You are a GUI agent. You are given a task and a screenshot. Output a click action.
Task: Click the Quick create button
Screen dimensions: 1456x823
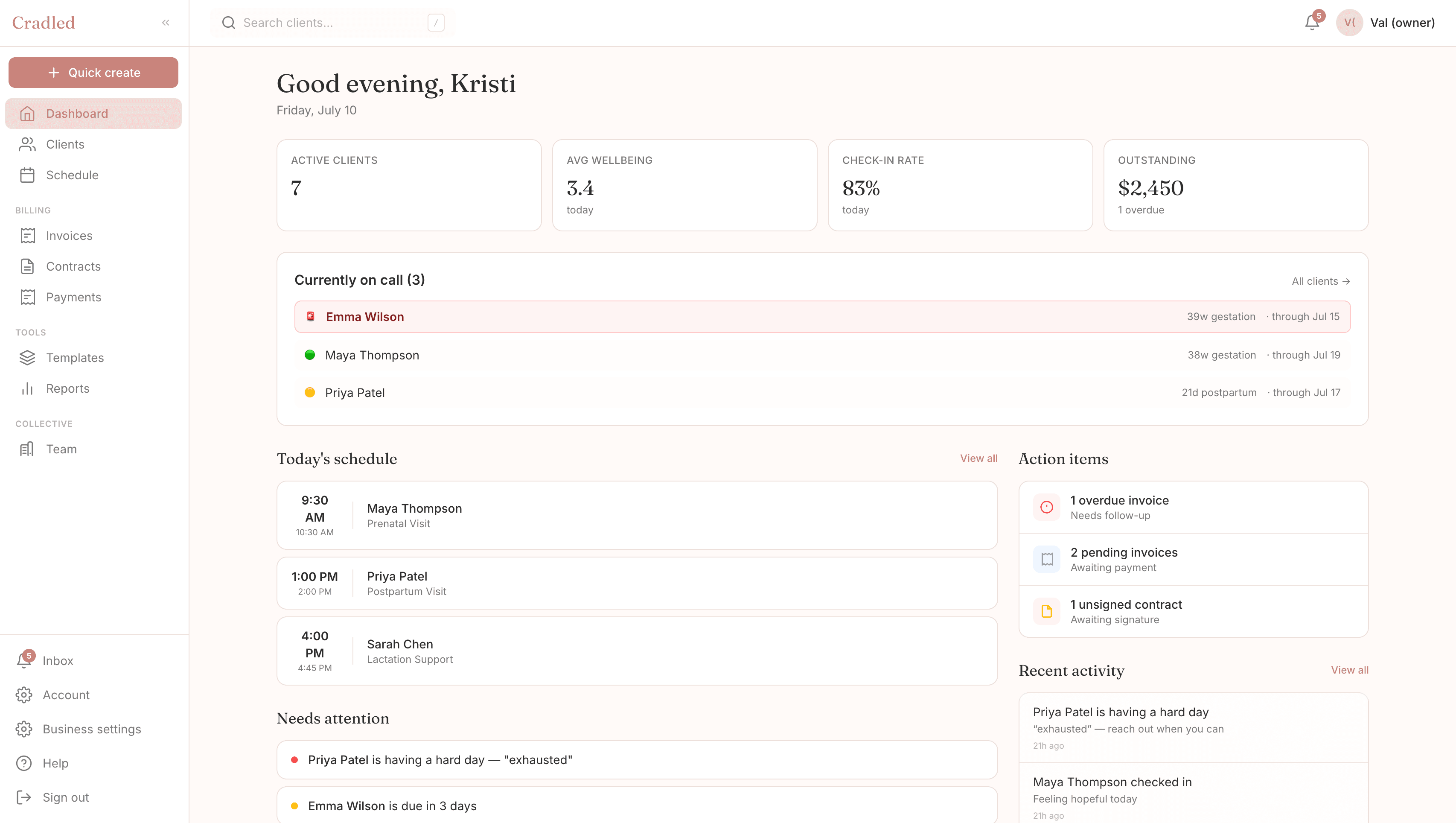point(93,72)
